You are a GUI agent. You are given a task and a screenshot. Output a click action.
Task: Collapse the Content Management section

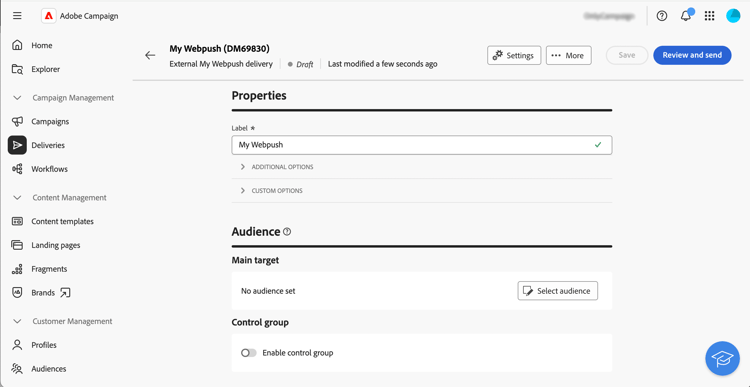pyautogui.click(x=17, y=198)
